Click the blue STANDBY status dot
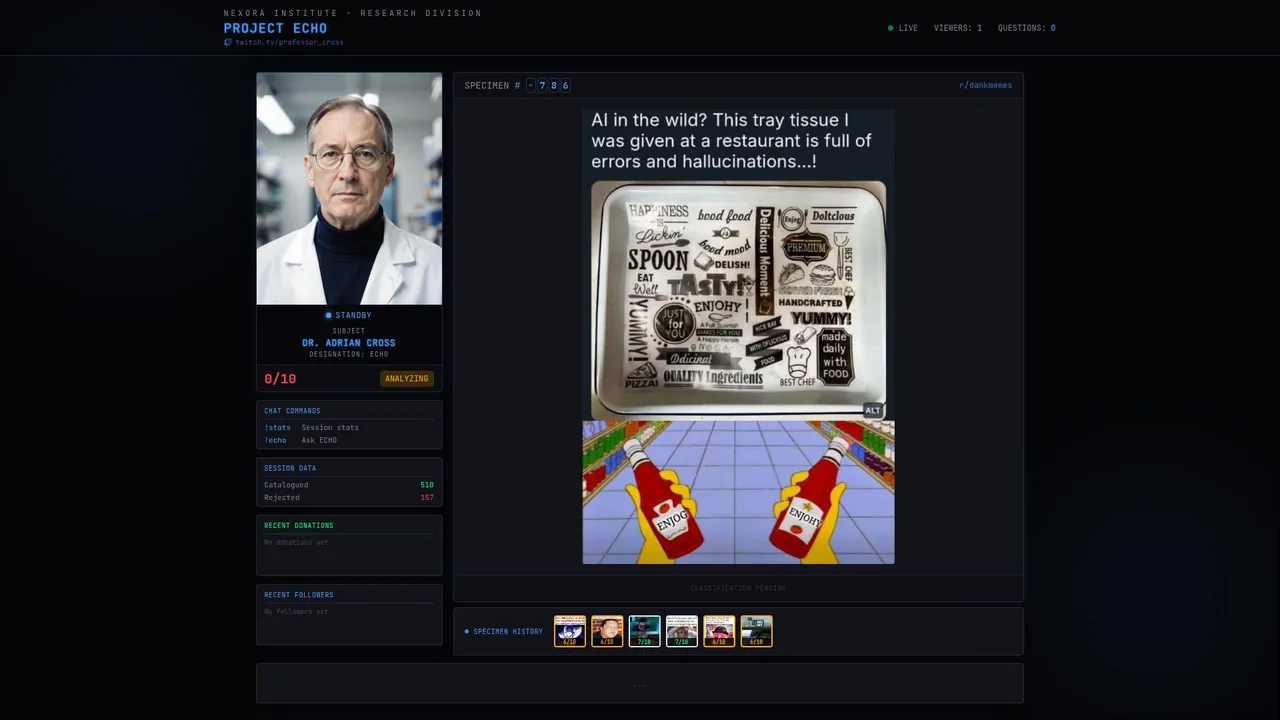The height and width of the screenshot is (720, 1280). pos(328,316)
